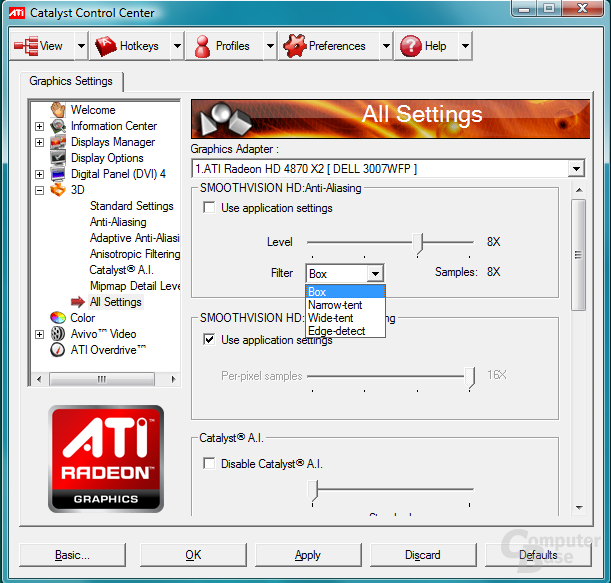Click the Displays Manager icon
The image size is (611, 583).
[58, 142]
